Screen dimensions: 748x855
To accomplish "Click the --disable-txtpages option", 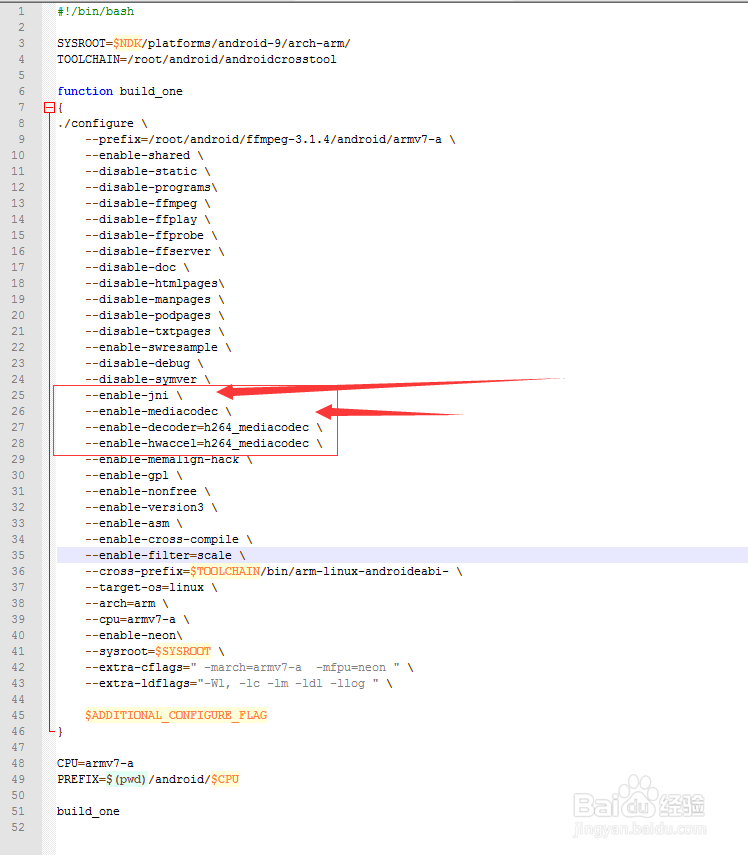I will (154, 331).
